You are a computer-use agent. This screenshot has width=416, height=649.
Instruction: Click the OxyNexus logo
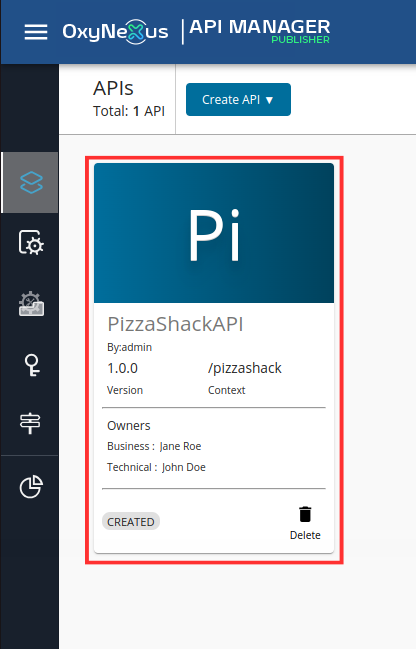tap(115, 31)
